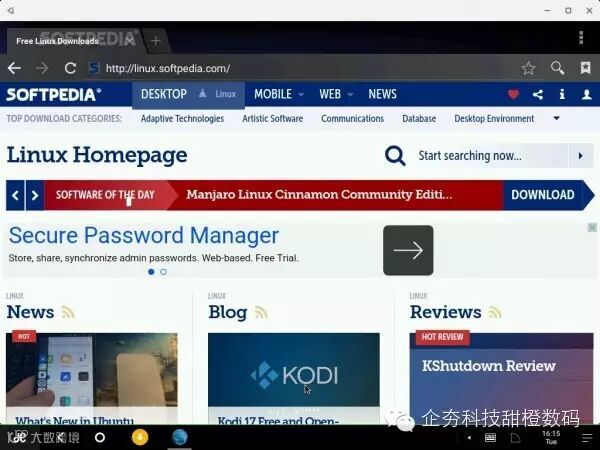Open Desktop Environment category
This screenshot has width=600, height=450.
[x=494, y=119]
